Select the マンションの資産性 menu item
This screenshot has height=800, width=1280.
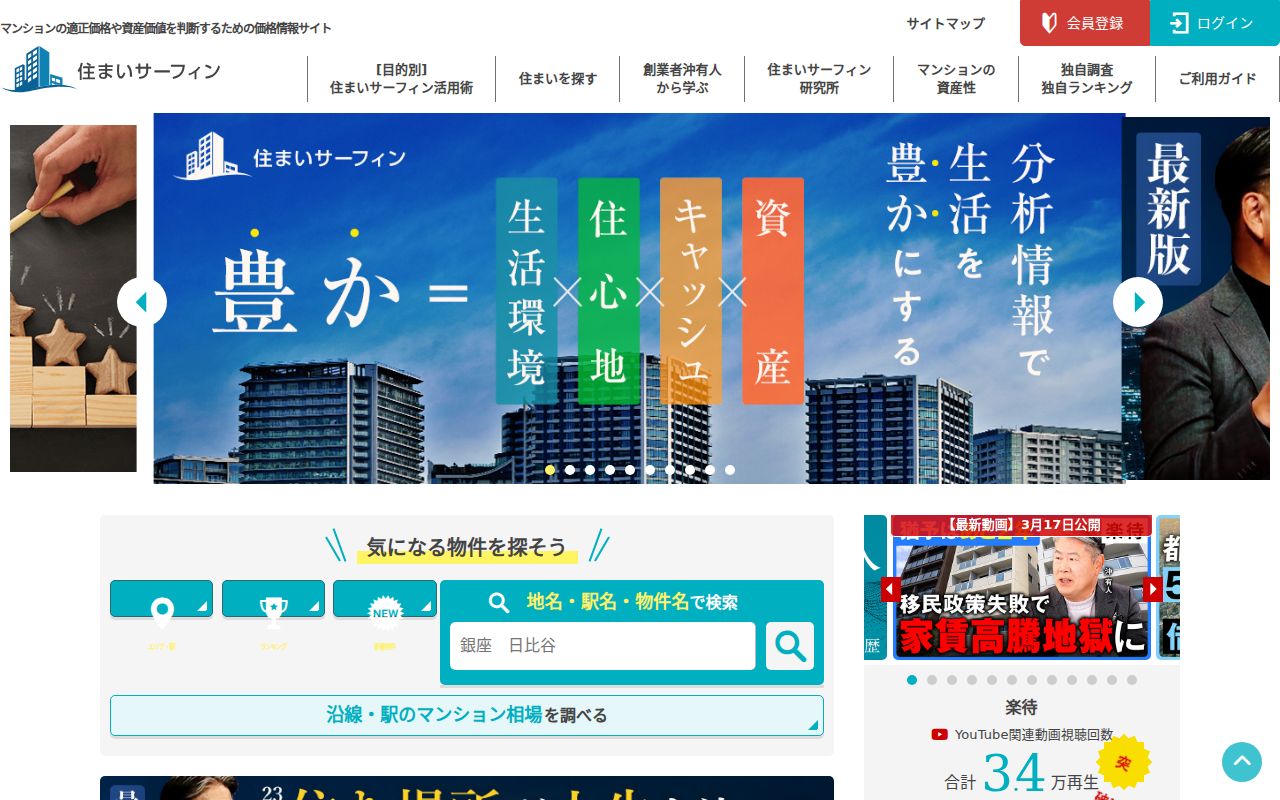[956, 79]
